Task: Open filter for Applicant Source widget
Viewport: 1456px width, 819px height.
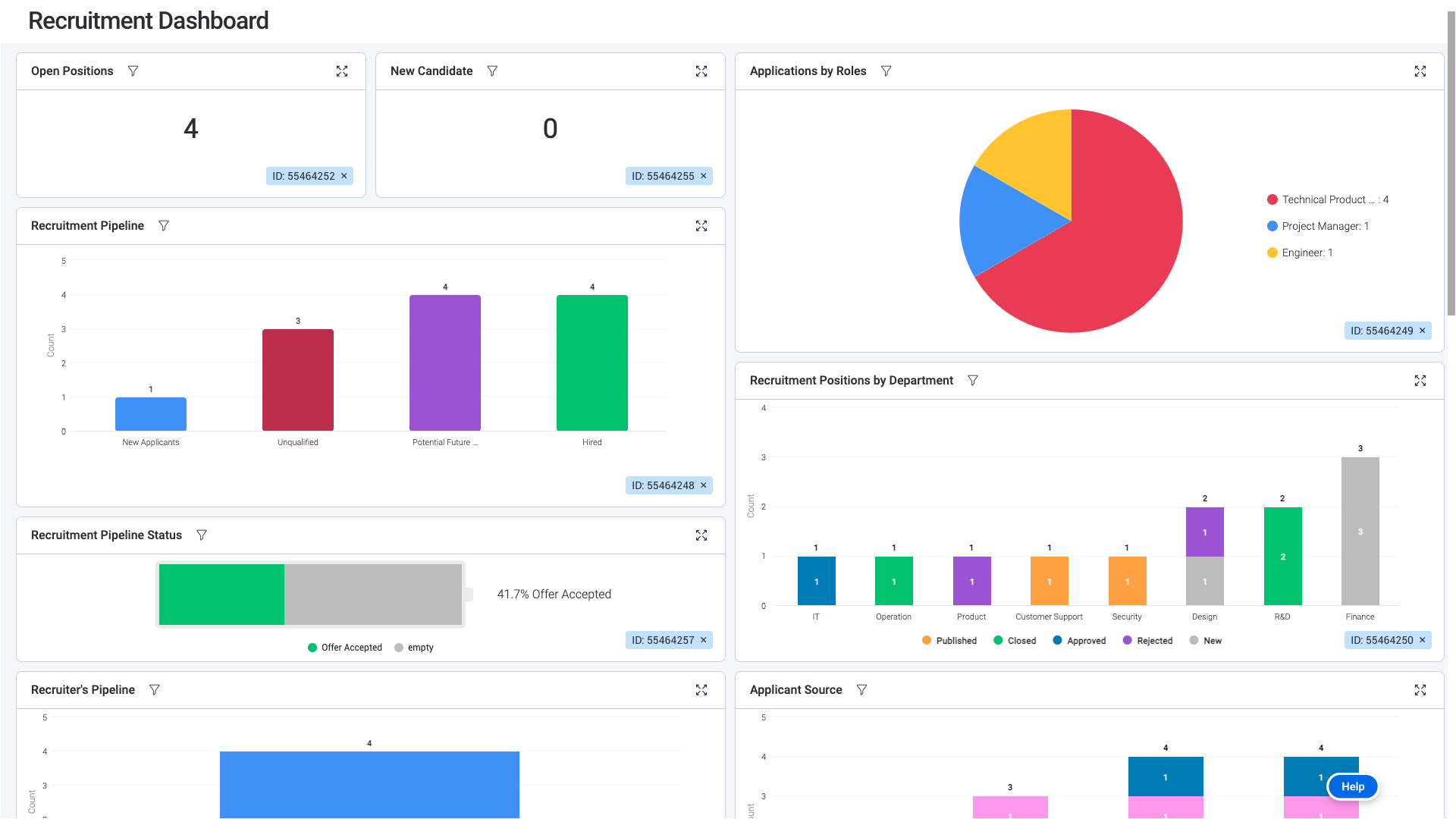Action: pos(861,690)
